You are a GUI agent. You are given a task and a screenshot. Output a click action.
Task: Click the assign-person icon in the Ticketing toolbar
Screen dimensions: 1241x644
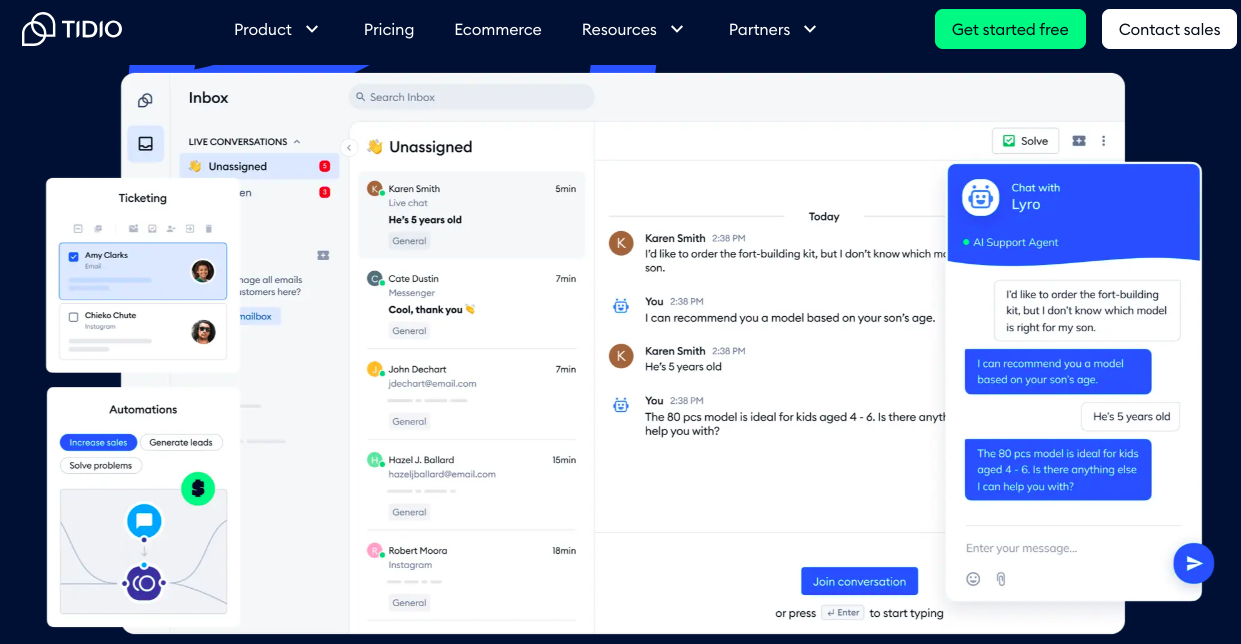pyautogui.click(x=171, y=228)
